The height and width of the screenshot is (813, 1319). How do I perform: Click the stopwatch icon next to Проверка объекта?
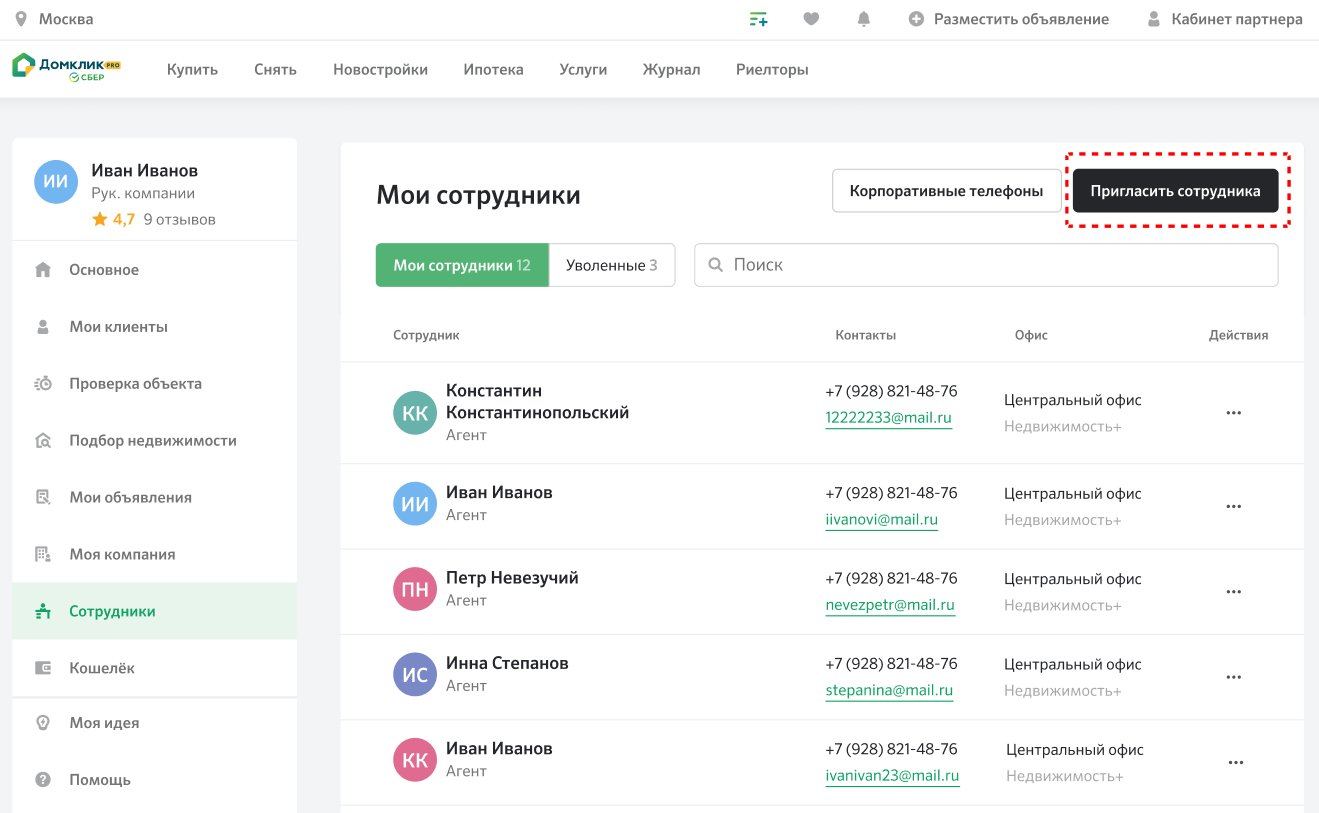coord(43,383)
